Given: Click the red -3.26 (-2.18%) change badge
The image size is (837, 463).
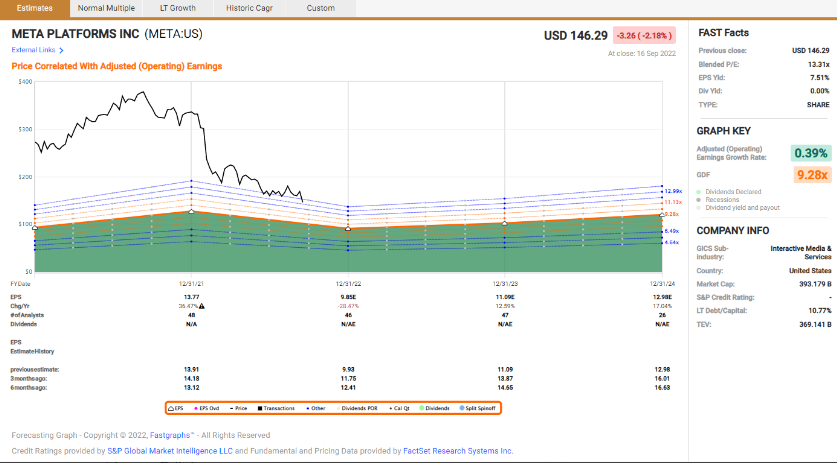Looking at the screenshot, I should [x=644, y=36].
